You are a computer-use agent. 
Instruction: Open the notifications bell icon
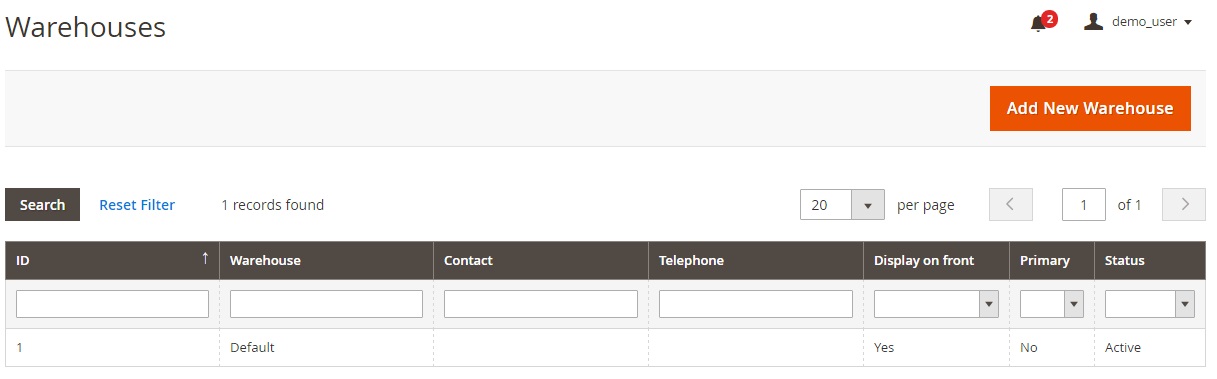point(1038,23)
